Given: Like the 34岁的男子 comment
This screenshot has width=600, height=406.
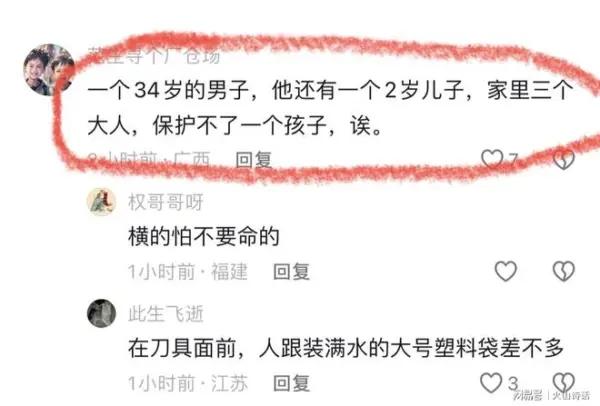Looking at the screenshot, I should (x=492, y=158).
